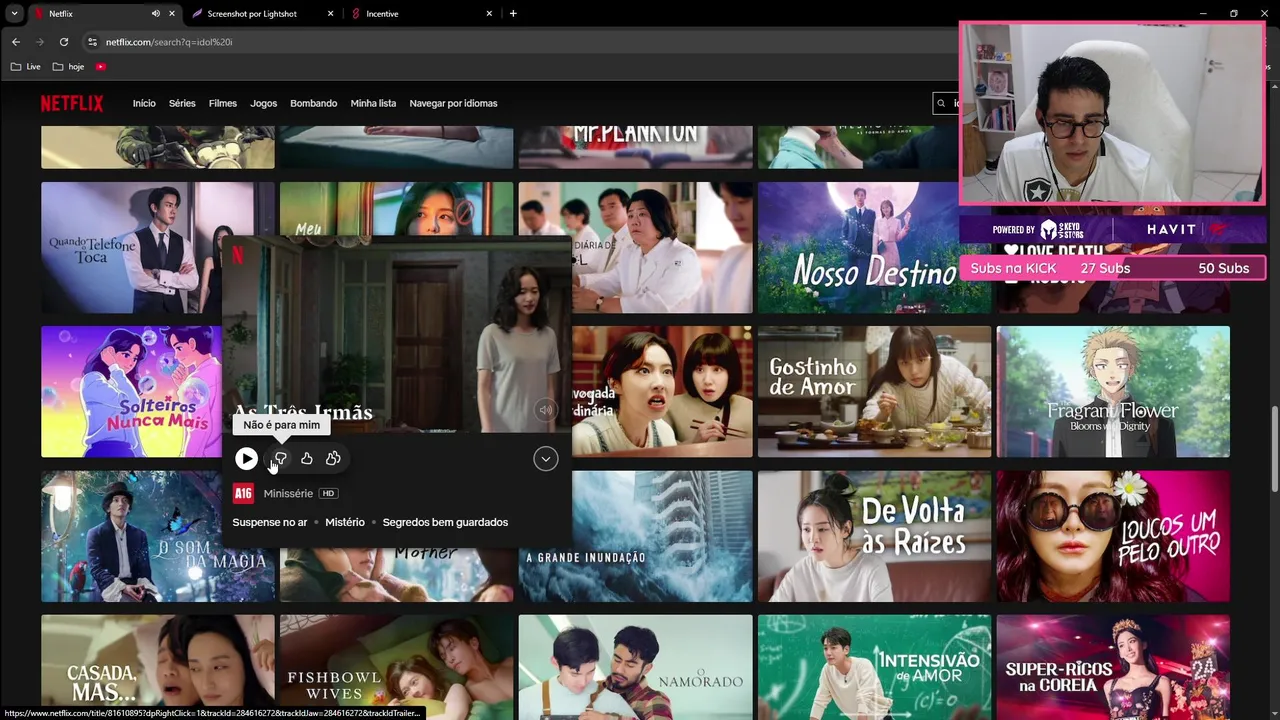Image resolution: width=1280 pixels, height=720 pixels.
Task: Click the double thumbs-up love icon
Action: [333, 458]
